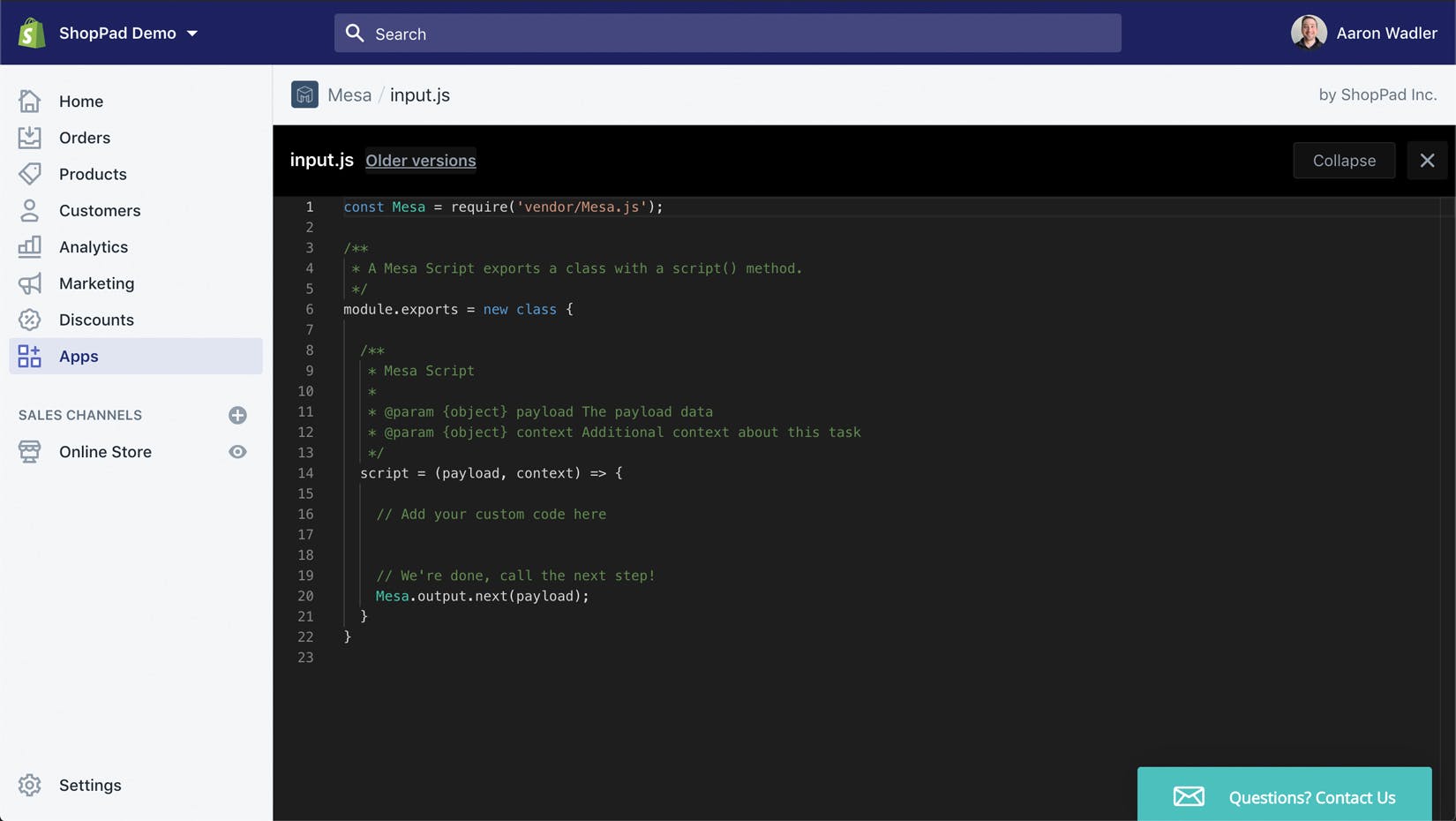Click the Aaron Wadler account name
Screen dimensions: 1456x821
(1386, 33)
